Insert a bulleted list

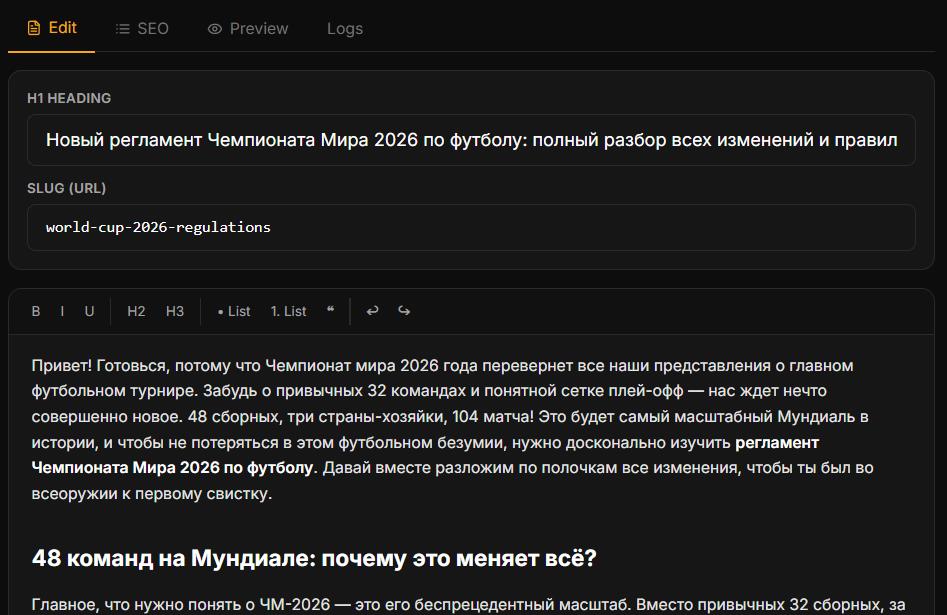coord(234,311)
